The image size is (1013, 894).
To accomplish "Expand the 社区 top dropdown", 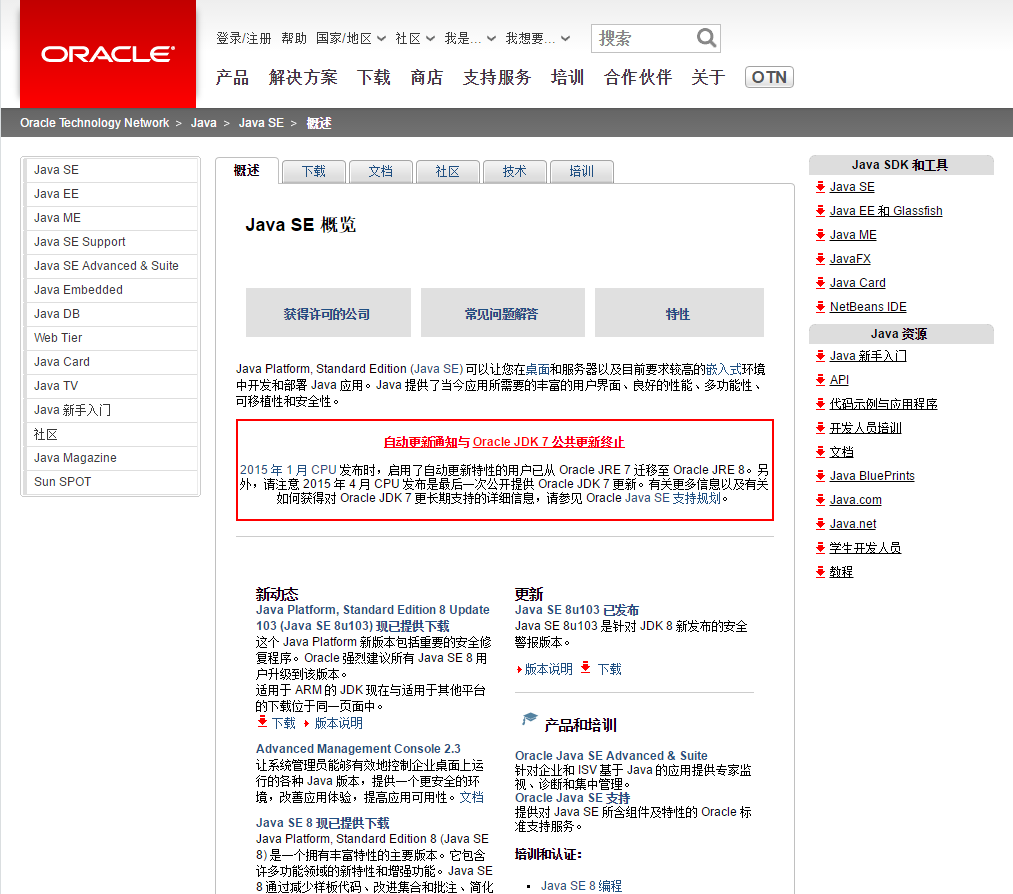I will tap(415, 38).
